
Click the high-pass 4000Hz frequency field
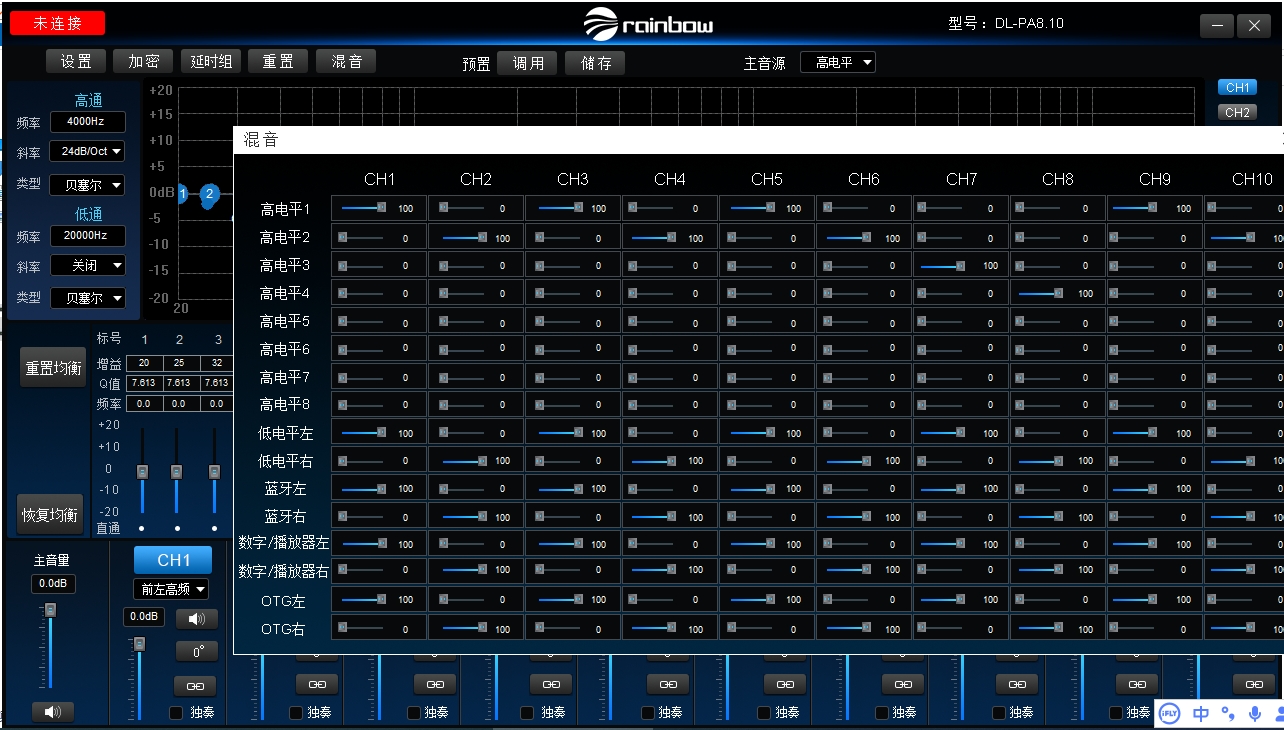(x=88, y=122)
